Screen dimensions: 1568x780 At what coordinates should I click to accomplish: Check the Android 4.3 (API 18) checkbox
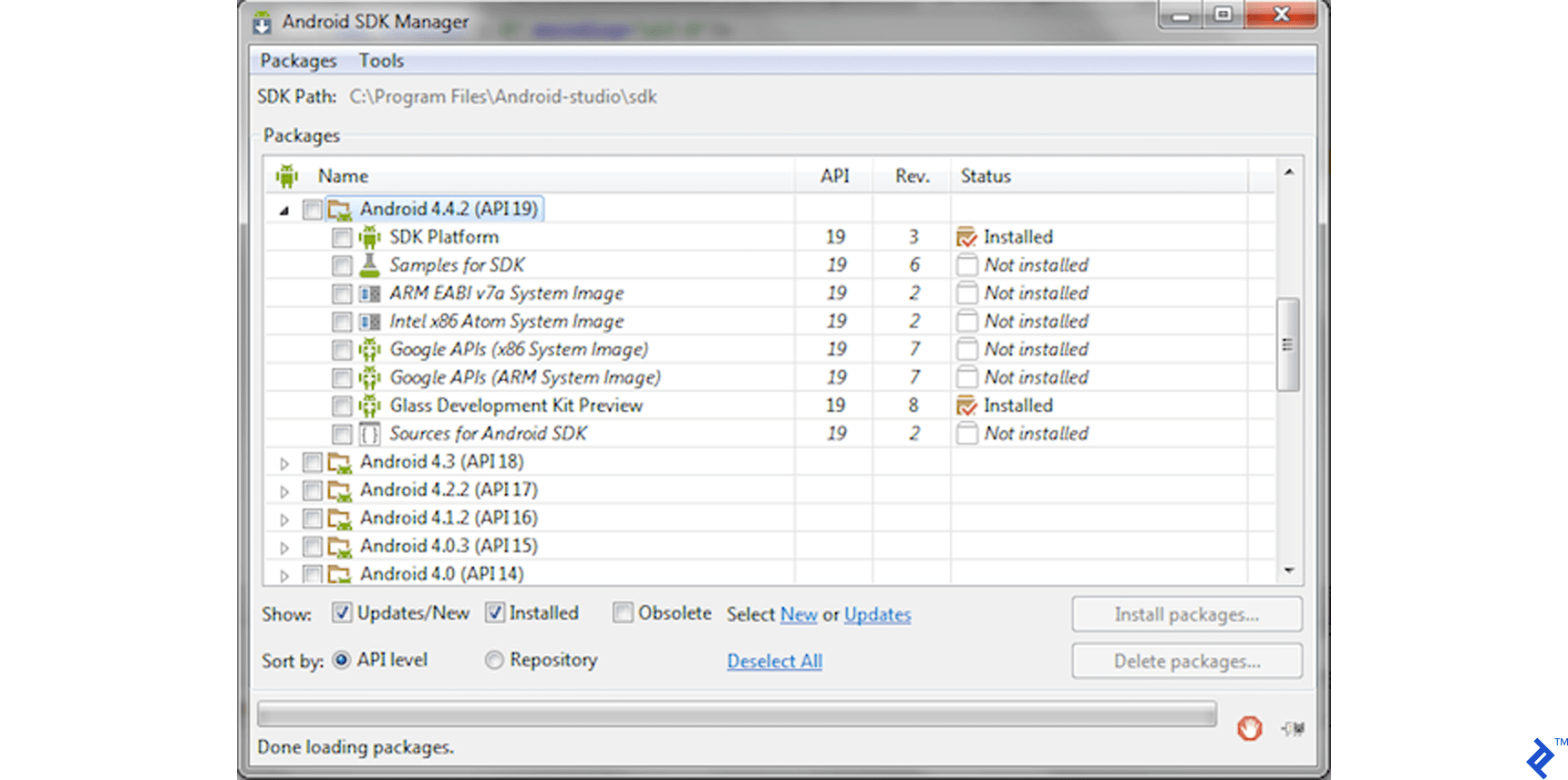coord(313,463)
